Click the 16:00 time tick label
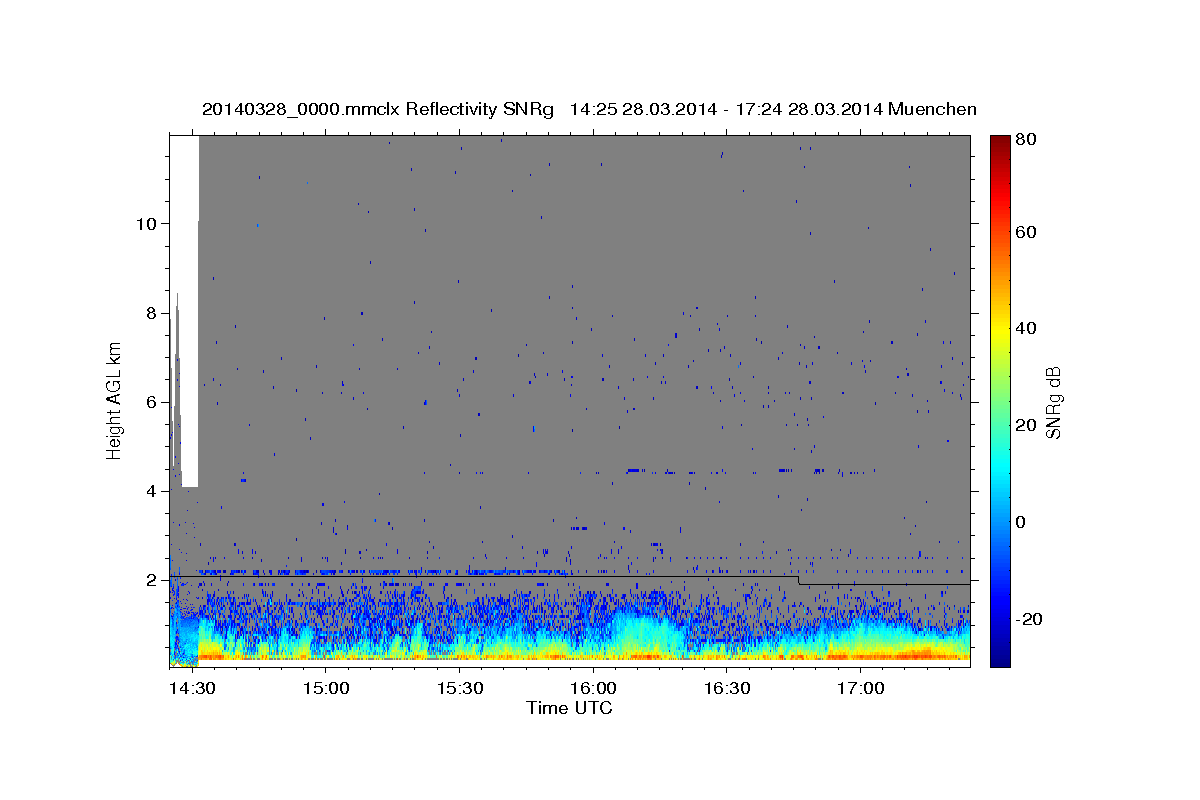Viewport: 1200px width, 800px height. pos(592,688)
